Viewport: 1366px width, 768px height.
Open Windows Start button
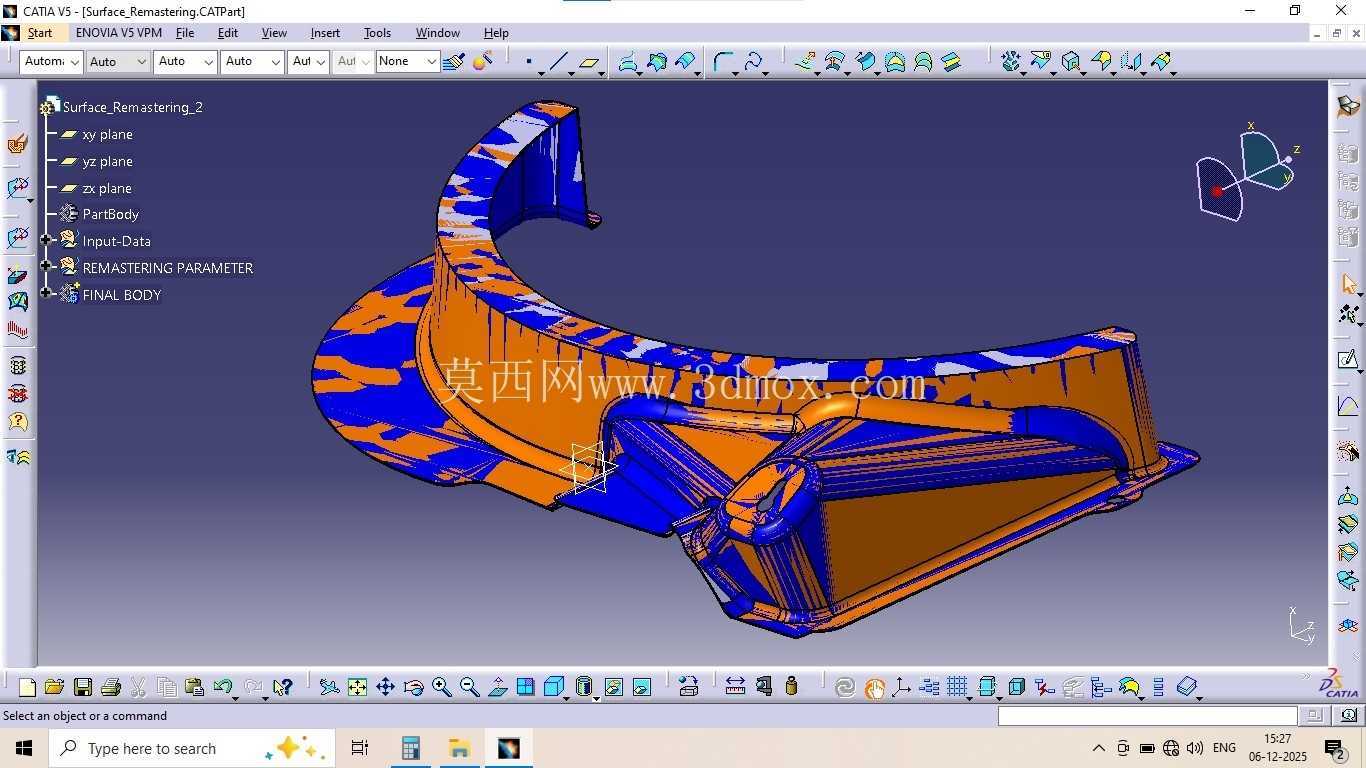pyautogui.click(x=23, y=748)
